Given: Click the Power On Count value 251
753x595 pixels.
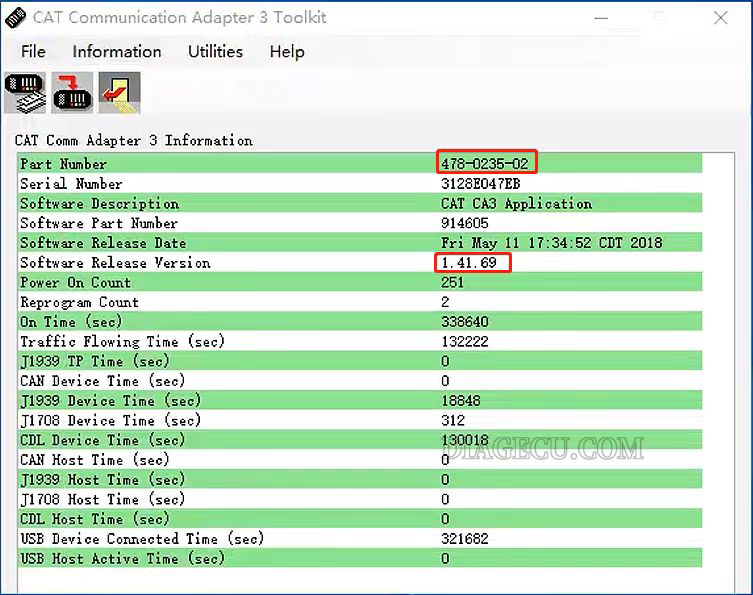Looking at the screenshot, I should [x=452, y=282].
